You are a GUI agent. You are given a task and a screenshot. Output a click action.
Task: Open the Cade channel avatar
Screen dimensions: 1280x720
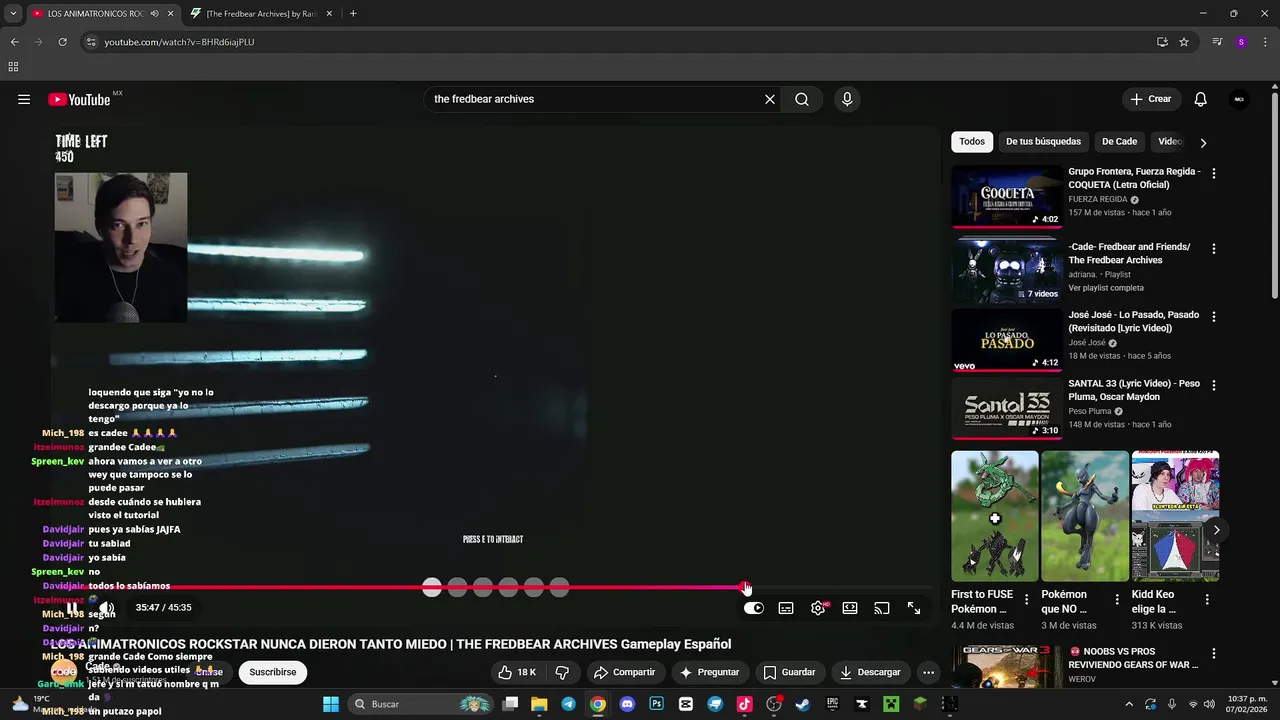click(x=64, y=672)
